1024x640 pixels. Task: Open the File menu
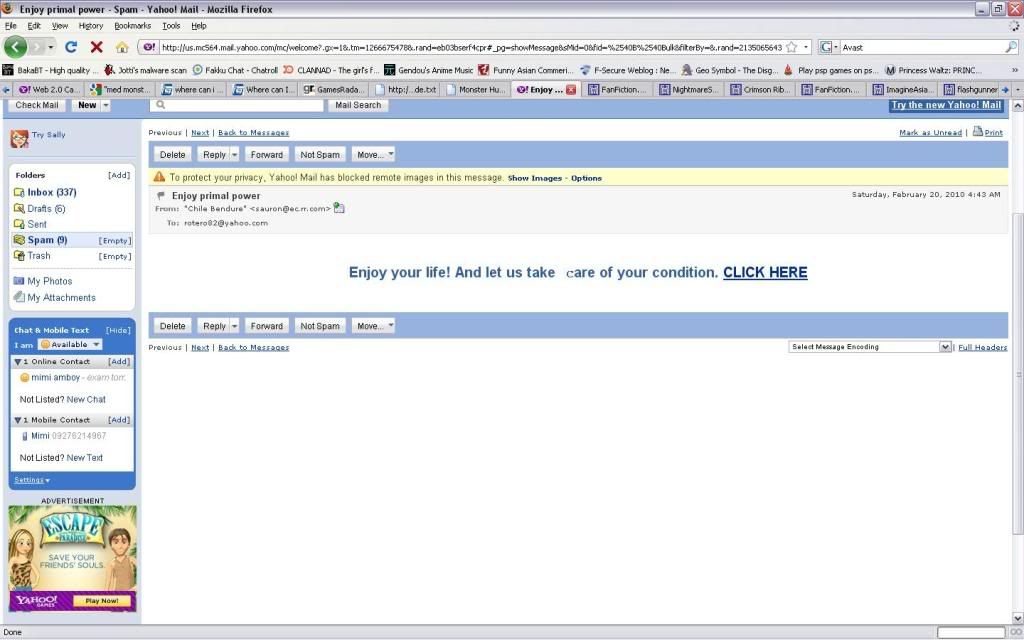pyautogui.click(x=10, y=26)
